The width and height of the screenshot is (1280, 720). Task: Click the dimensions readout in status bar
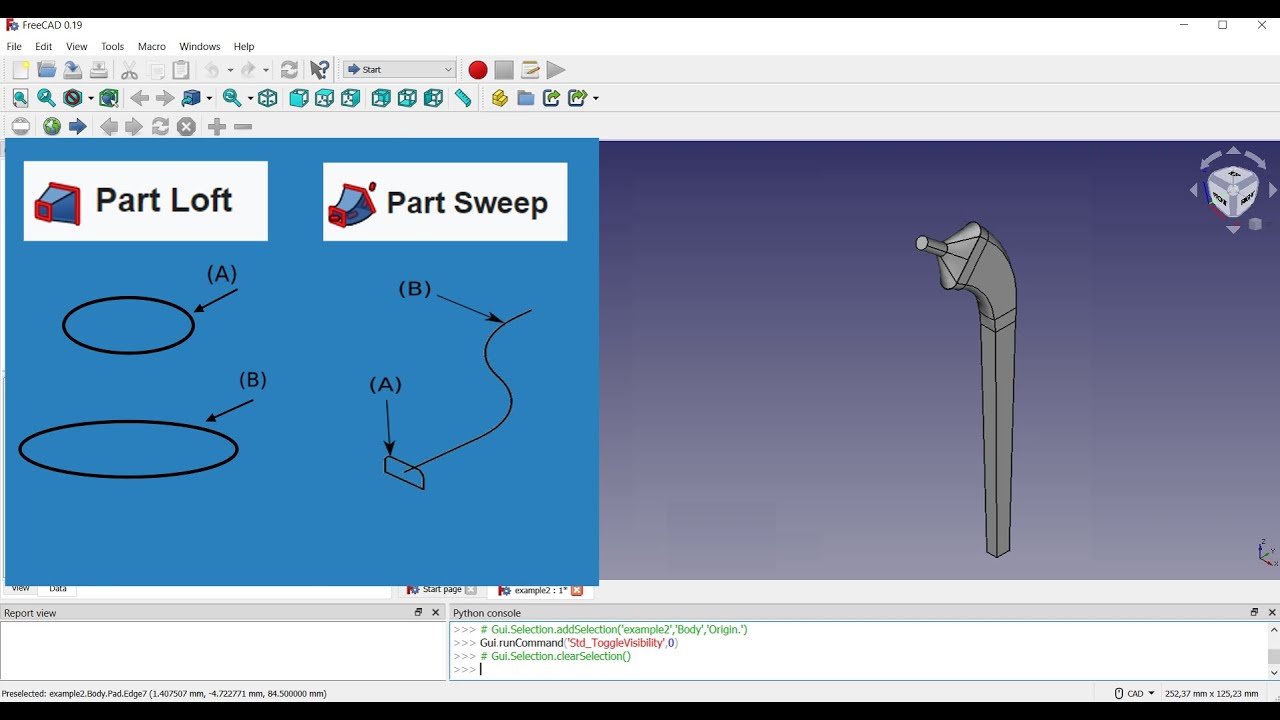click(1211, 693)
